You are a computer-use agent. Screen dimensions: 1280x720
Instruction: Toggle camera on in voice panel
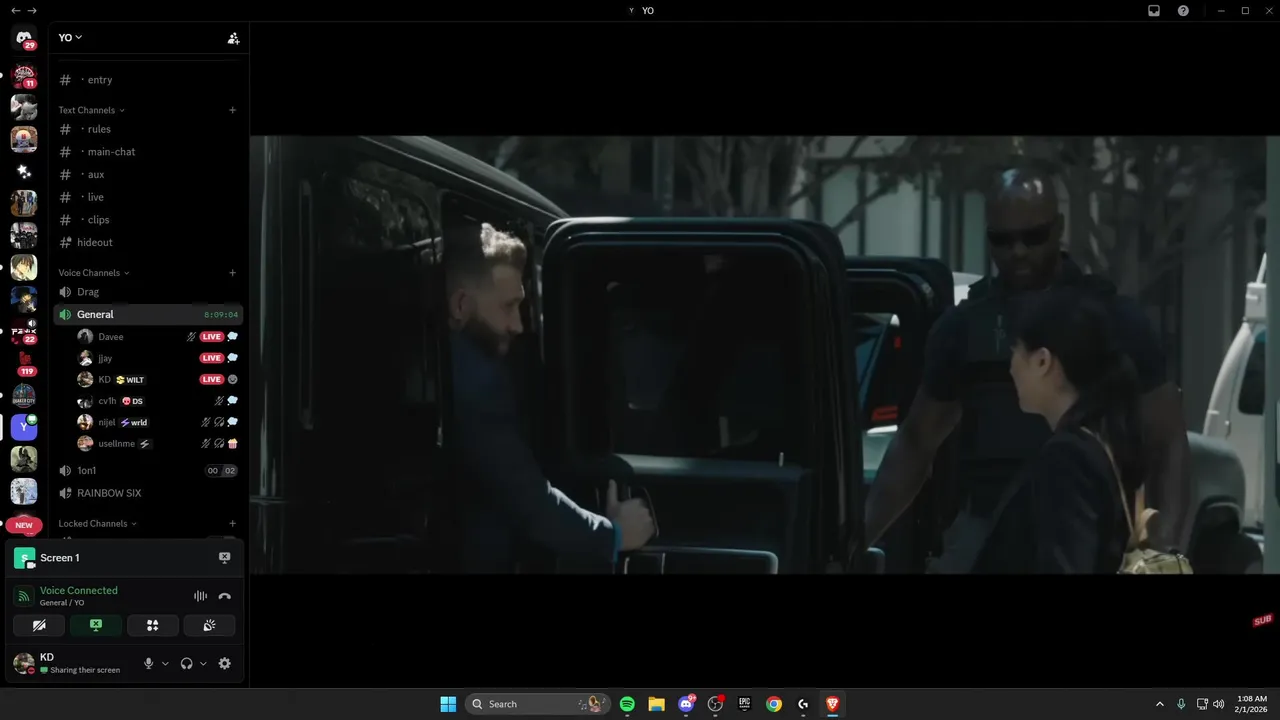tap(39, 625)
